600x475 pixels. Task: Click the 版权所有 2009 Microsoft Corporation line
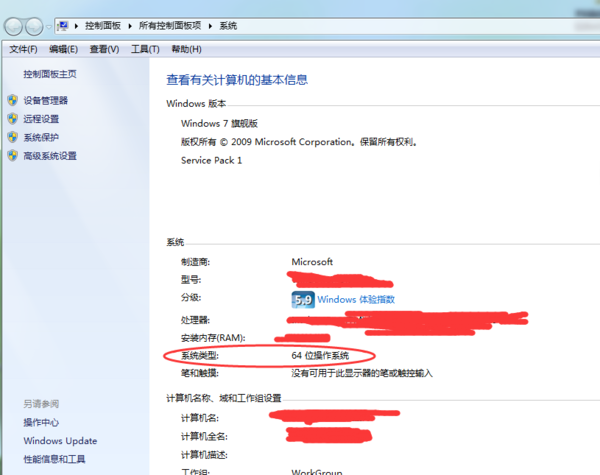click(x=299, y=142)
